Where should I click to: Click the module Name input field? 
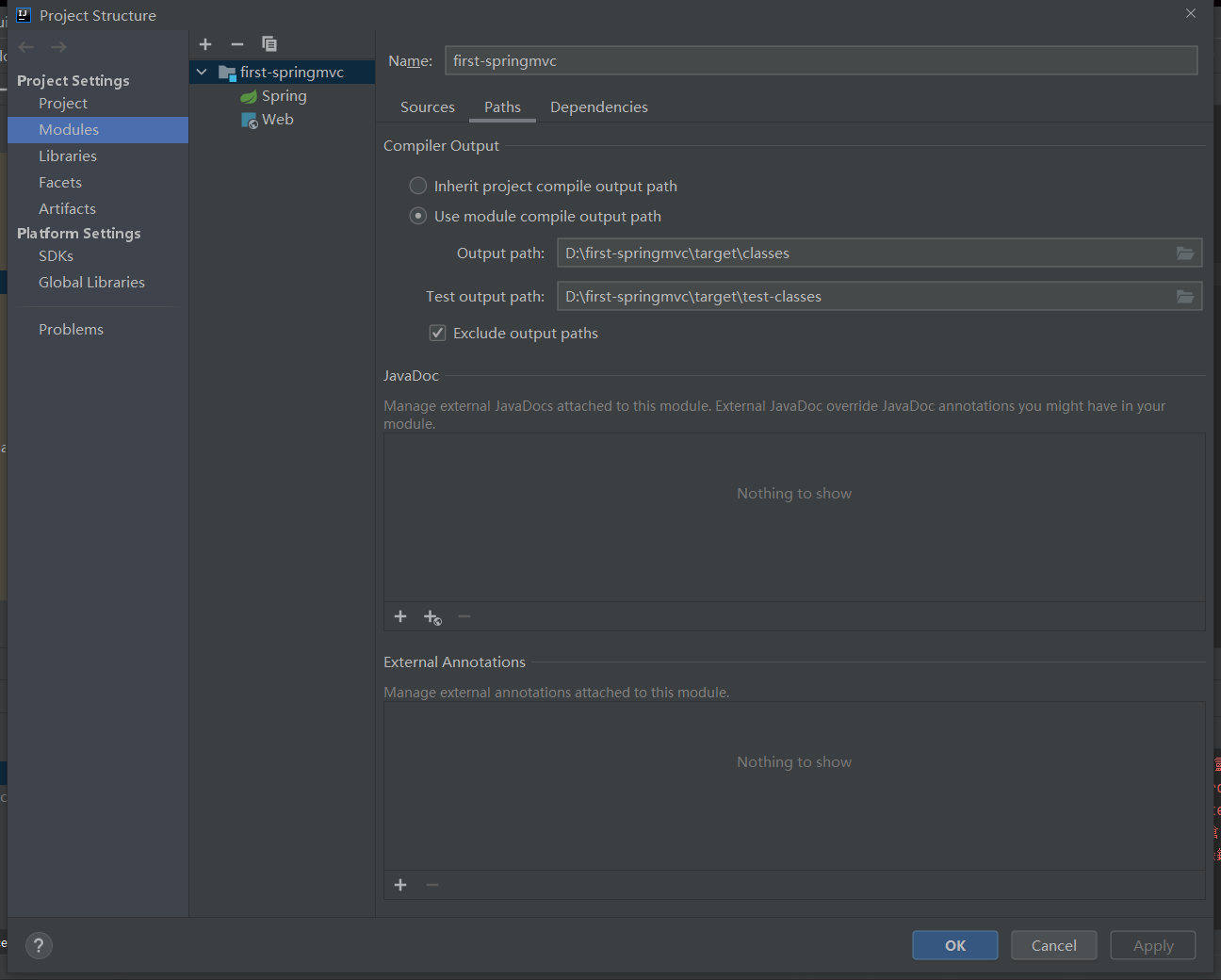[822, 60]
